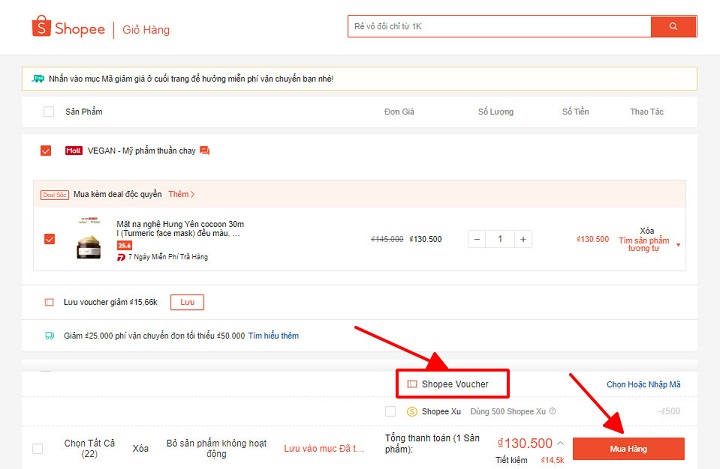Decrease product quantity with minus button
The image size is (720, 469).
pos(478,239)
